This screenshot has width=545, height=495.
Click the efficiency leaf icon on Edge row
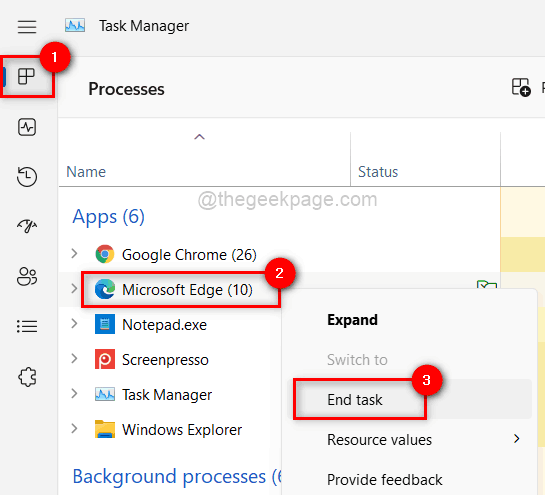coord(487,285)
